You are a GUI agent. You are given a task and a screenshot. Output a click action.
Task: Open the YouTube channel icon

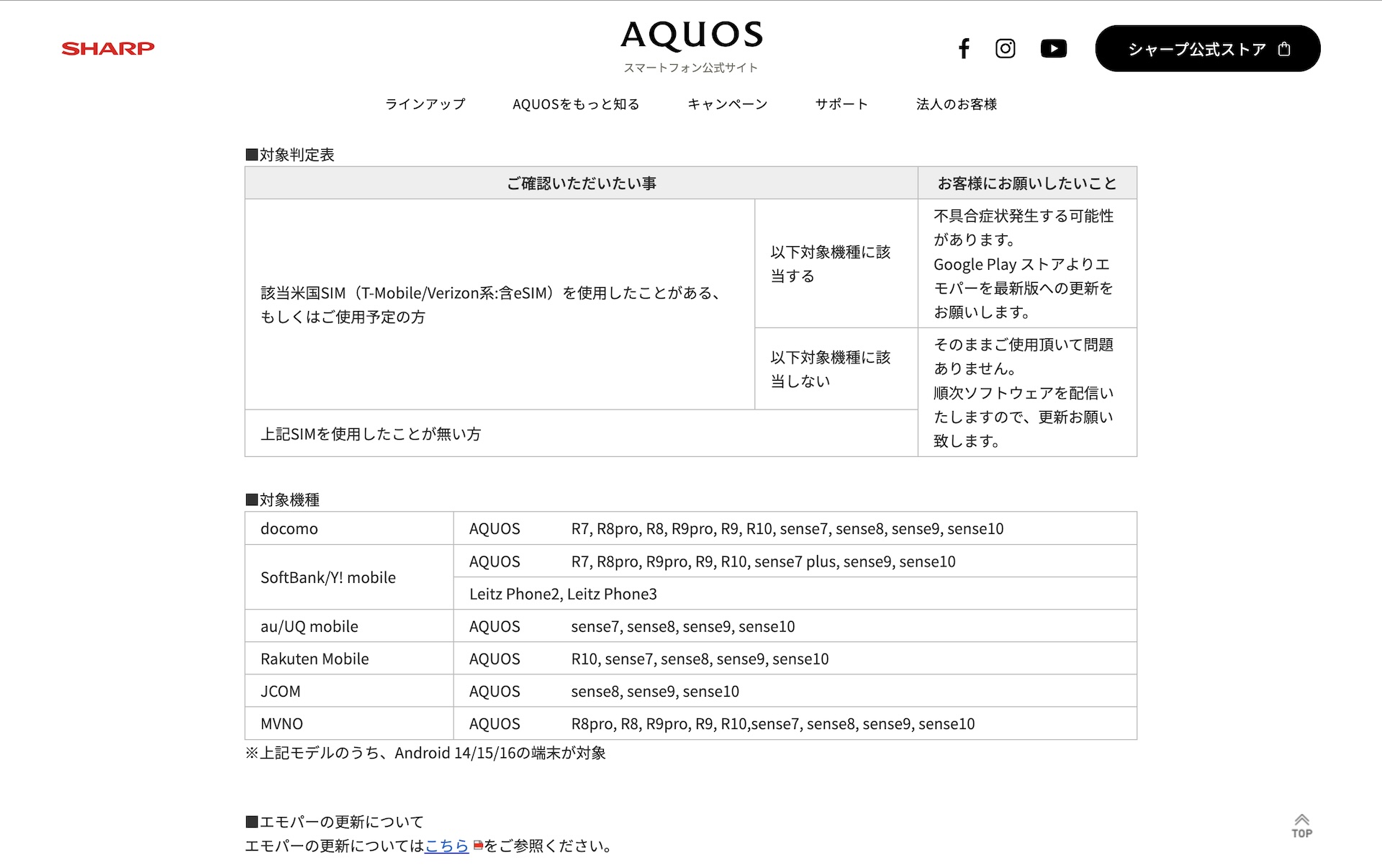(x=1053, y=48)
